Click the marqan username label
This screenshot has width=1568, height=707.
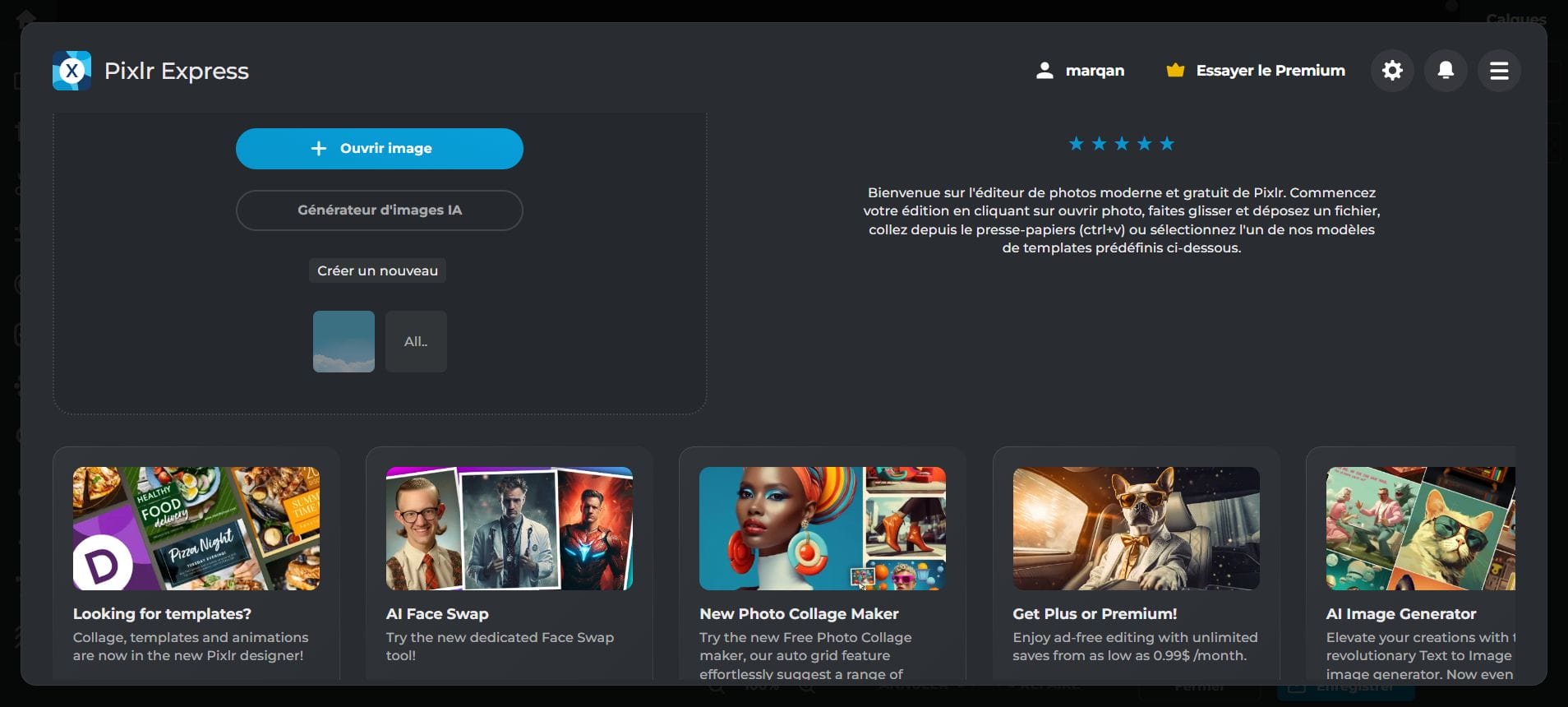tap(1095, 71)
